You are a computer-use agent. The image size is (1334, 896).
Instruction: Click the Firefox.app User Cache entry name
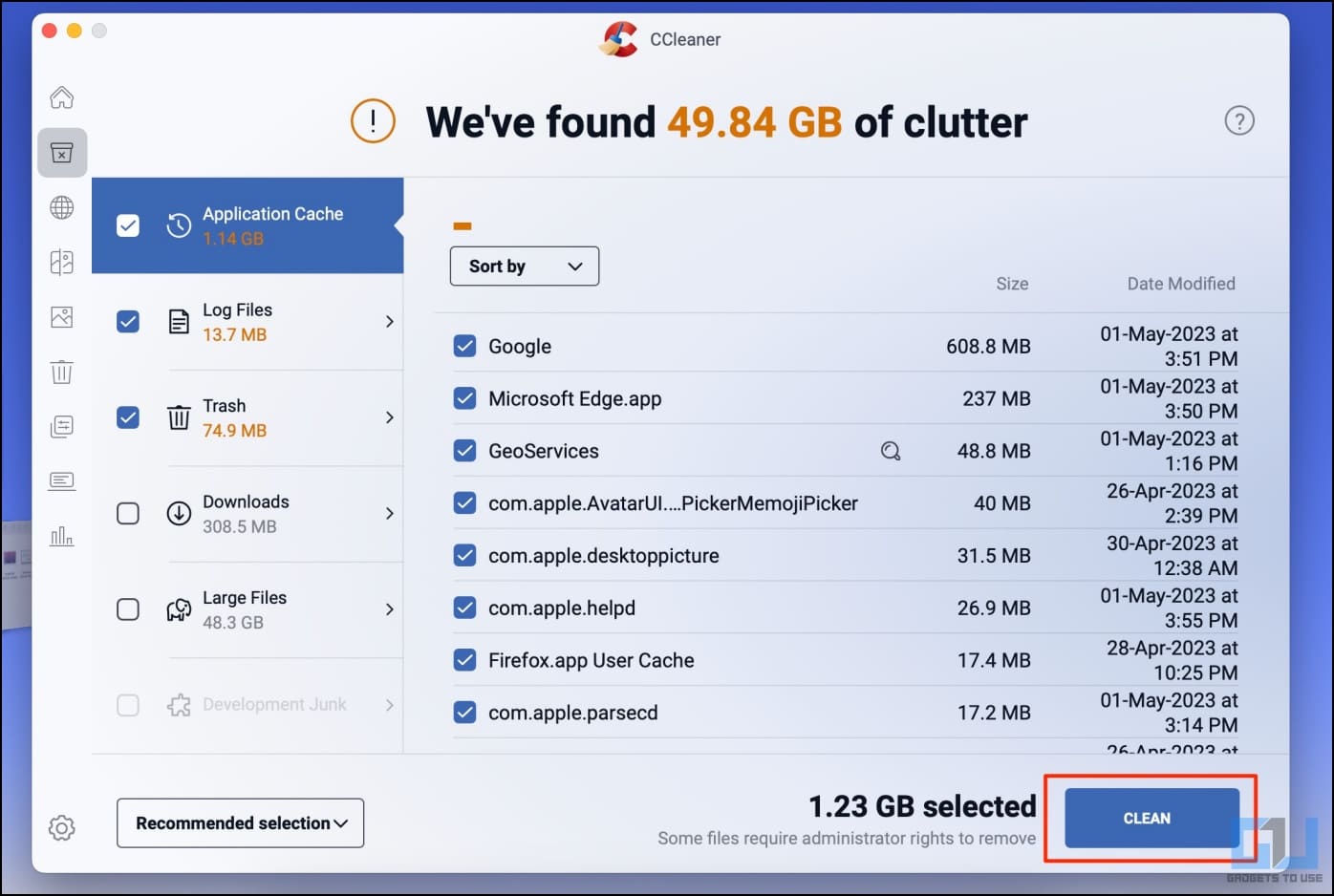click(591, 660)
